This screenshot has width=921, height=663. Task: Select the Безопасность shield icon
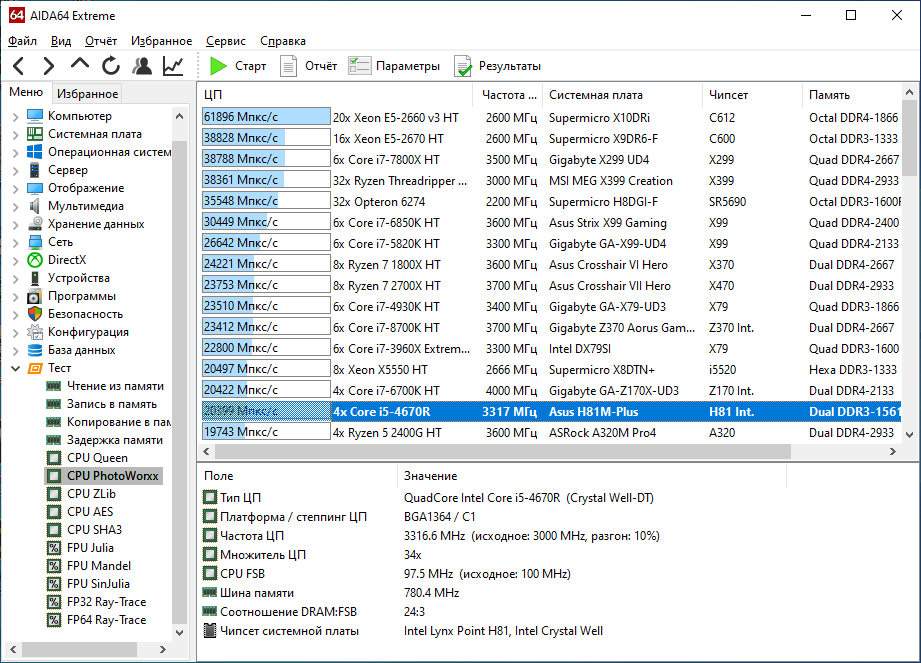(x=35, y=314)
